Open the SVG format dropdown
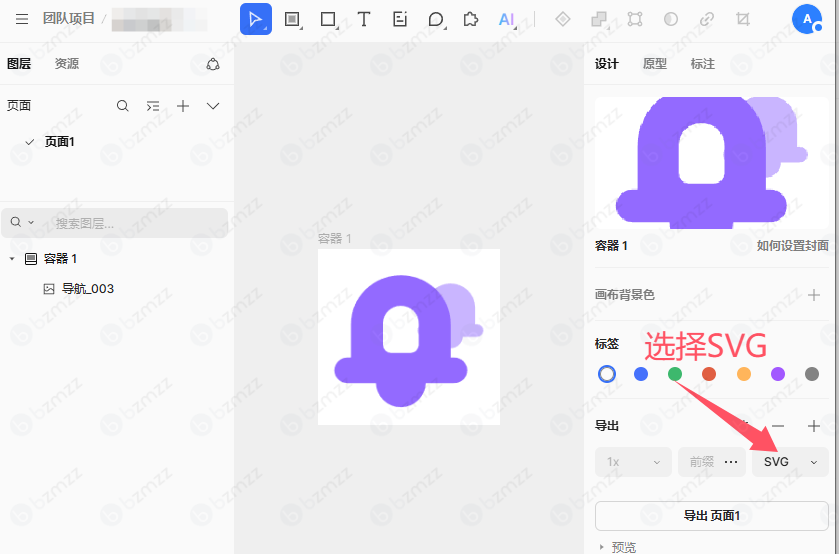Viewport: 839px width, 554px height. (790, 462)
